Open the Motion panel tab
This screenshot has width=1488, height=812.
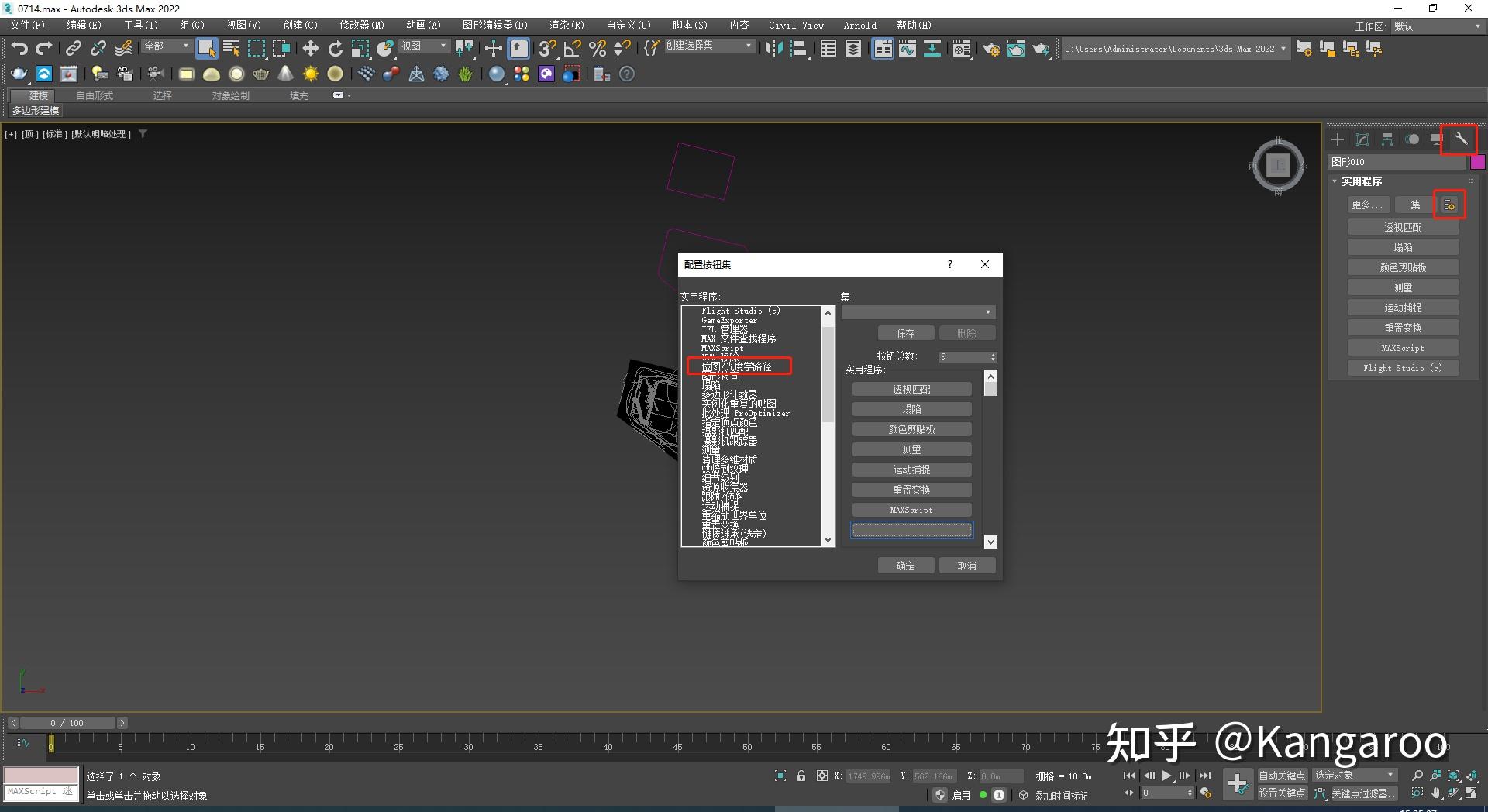1412,139
